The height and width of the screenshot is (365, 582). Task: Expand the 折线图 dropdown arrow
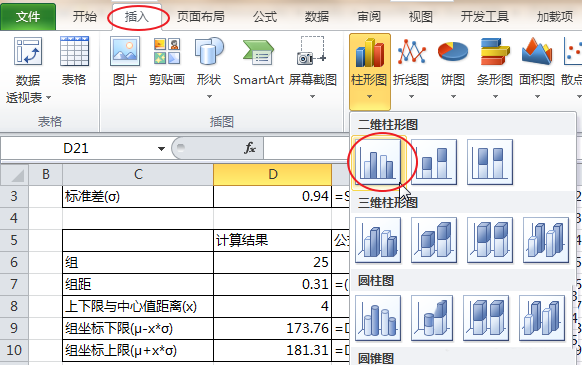(411, 97)
